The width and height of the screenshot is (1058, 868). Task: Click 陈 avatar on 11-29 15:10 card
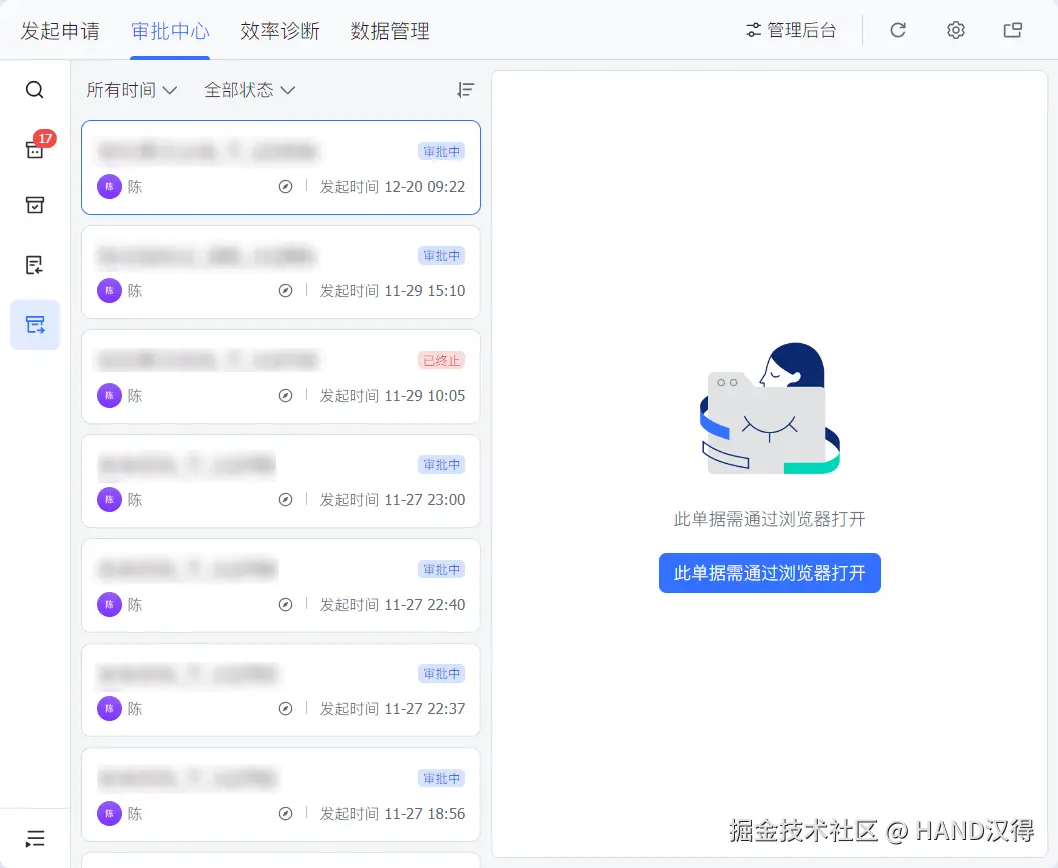click(x=109, y=291)
